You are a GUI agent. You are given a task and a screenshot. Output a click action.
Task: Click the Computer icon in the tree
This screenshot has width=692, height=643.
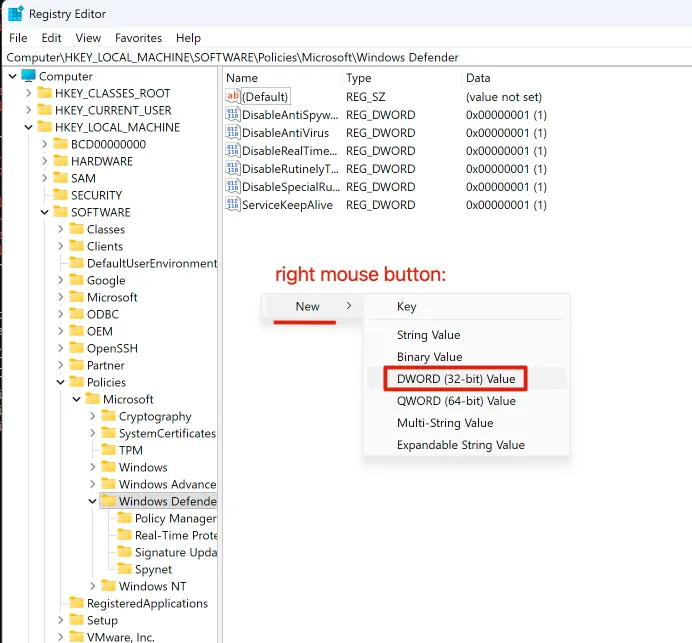coord(28,76)
